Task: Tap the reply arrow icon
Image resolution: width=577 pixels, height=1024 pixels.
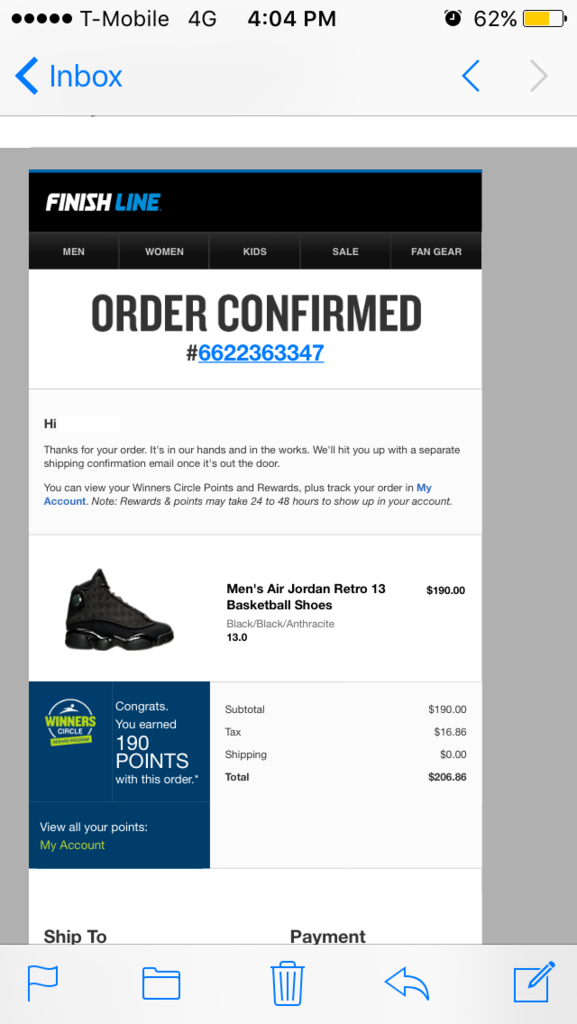Action: coord(407,983)
